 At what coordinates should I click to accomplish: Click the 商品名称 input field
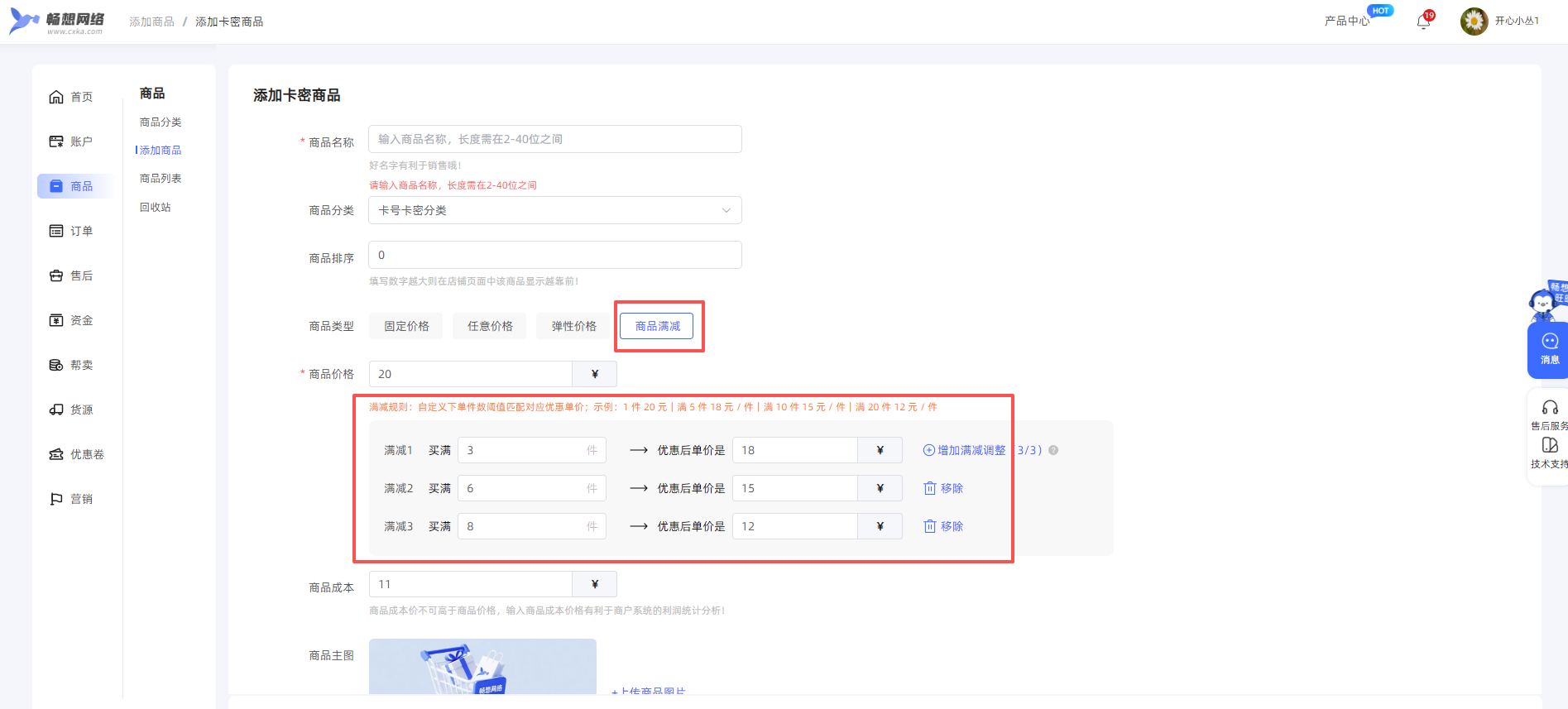554,139
